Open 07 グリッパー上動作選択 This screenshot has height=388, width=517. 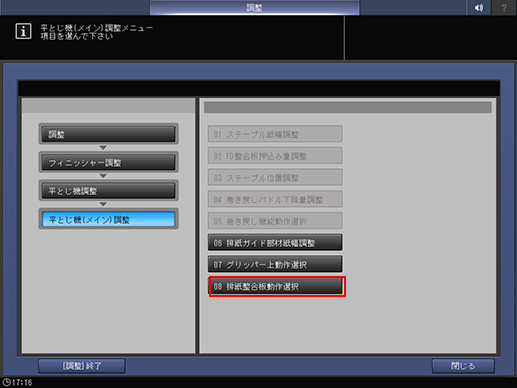point(275,264)
